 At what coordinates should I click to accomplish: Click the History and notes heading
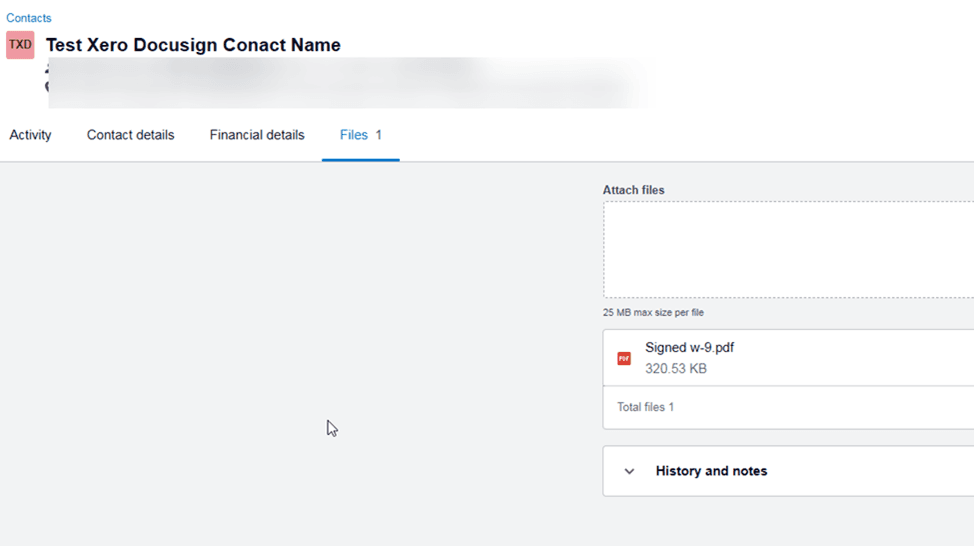click(711, 471)
